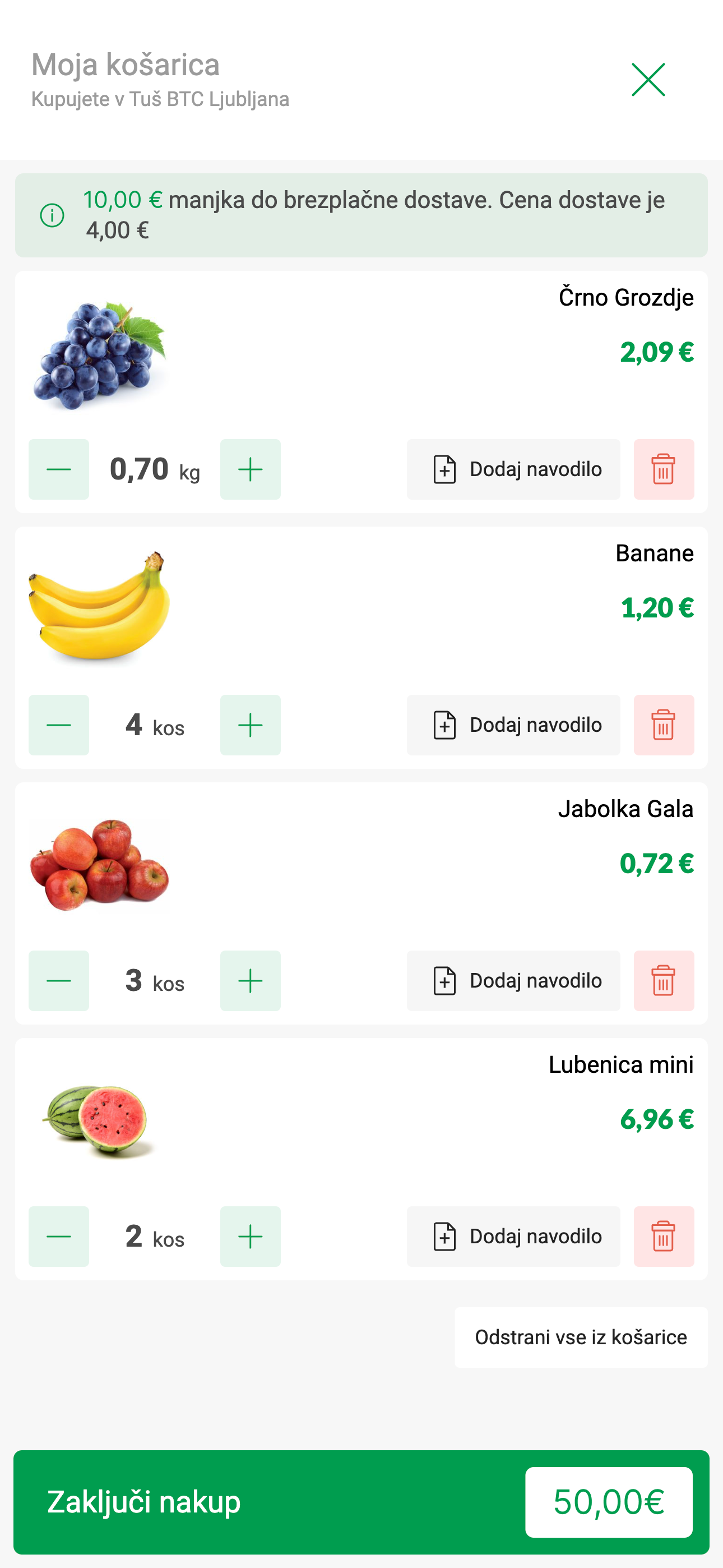Close the Moja košarica cart
Screen dimensions: 723x1568
click(x=648, y=80)
